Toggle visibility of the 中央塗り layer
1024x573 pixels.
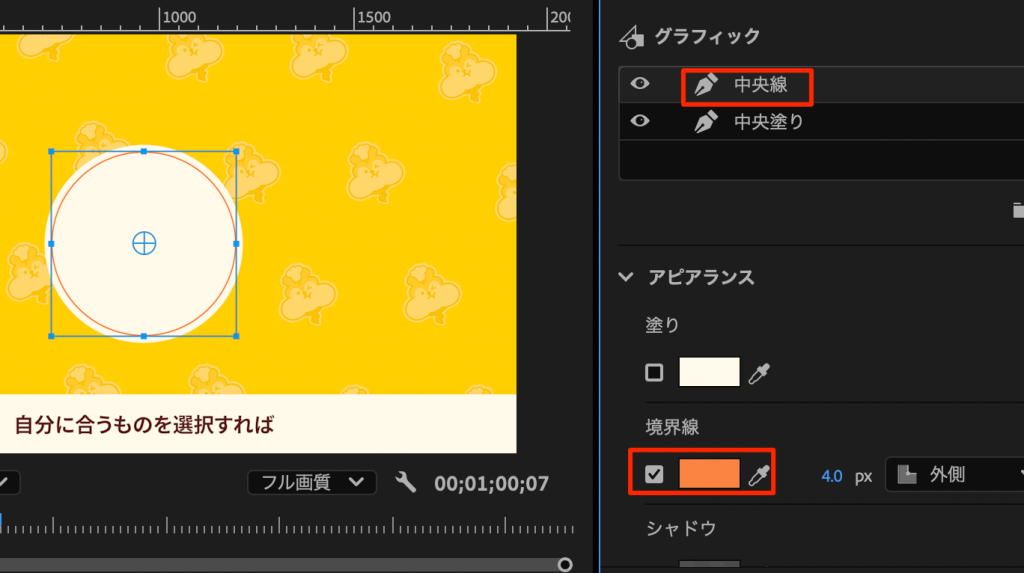pos(640,122)
